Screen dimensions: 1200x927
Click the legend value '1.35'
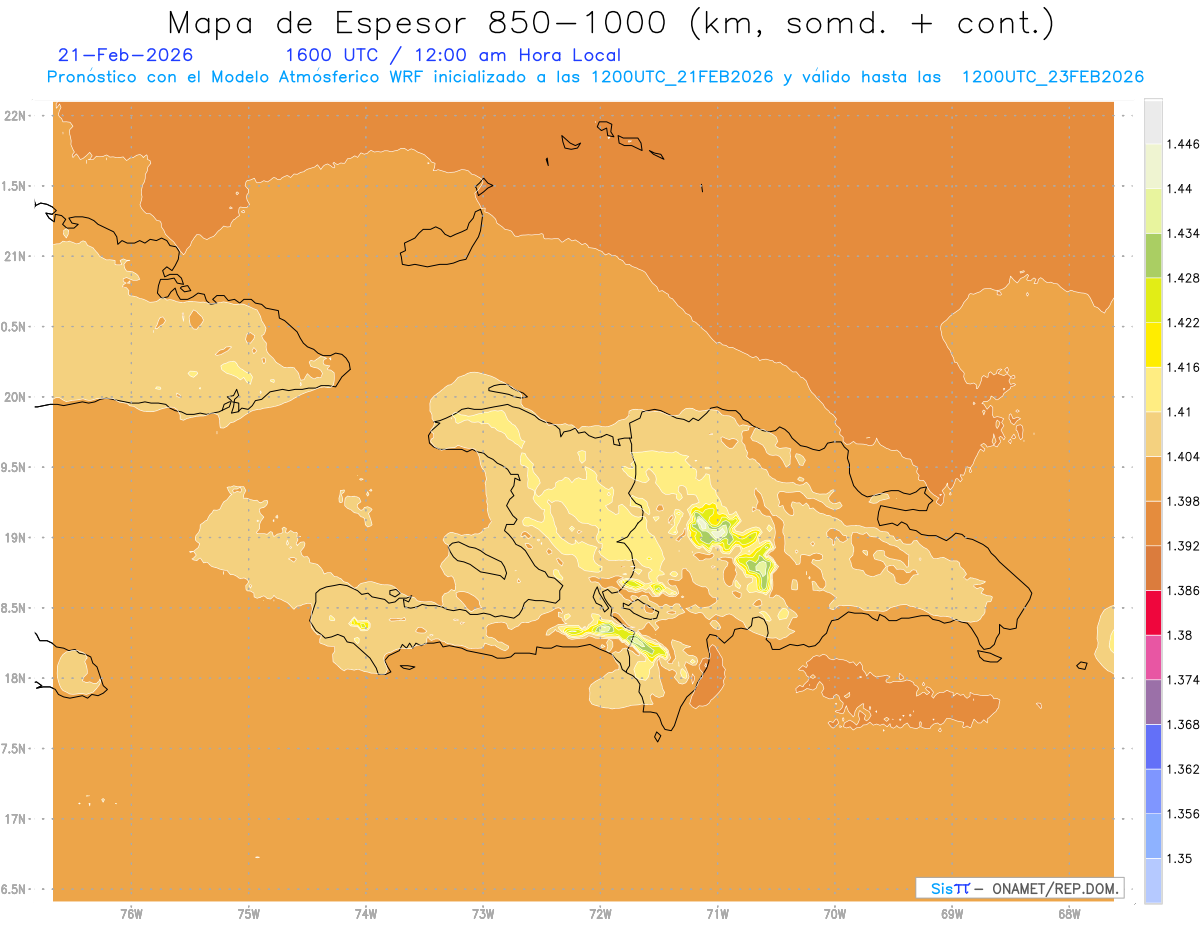click(x=1180, y=858)
